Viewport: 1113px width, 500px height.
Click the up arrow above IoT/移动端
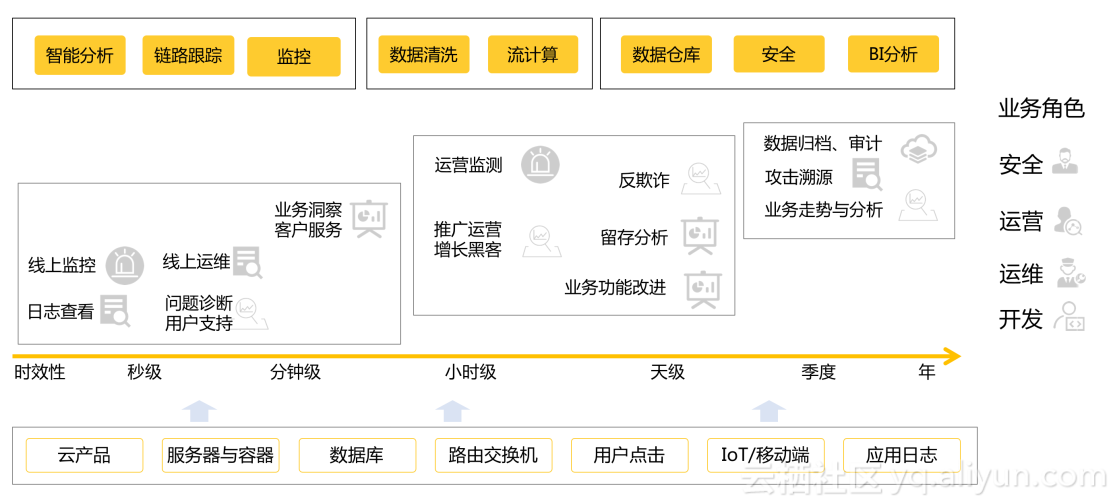(x=769, y=413)
